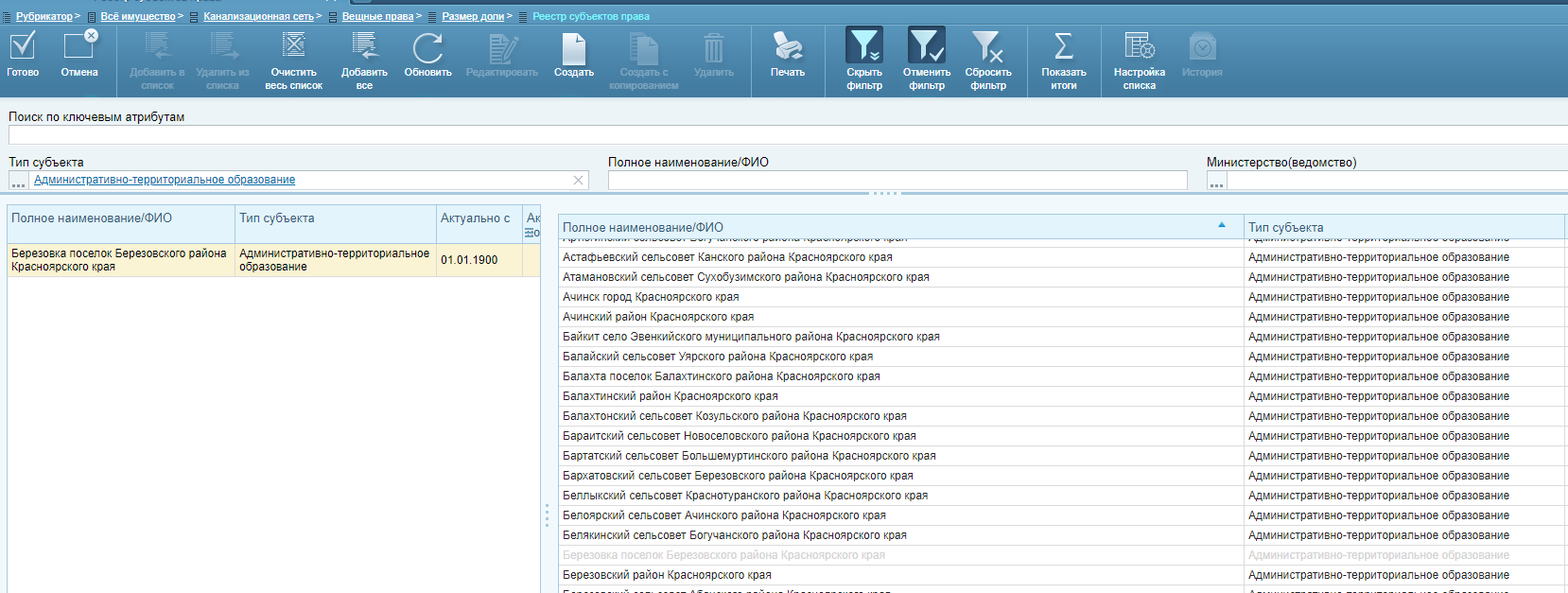Click the Полное наименование/ФИО filter input
Viewport: 1568px width, 593px height.
(897, 181)
